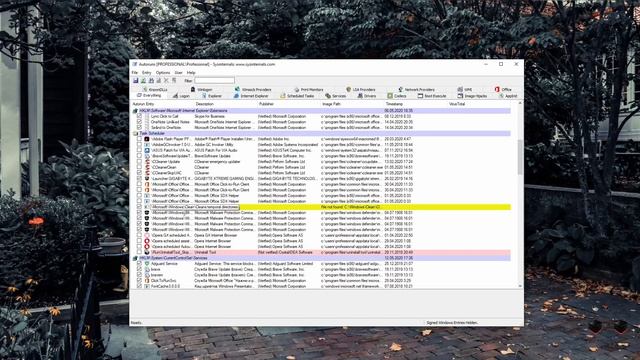The width and height of the screenshot is (640, 360).
Task: Click the Uninstall Tool row icon
Action: [x=147, y=252]
